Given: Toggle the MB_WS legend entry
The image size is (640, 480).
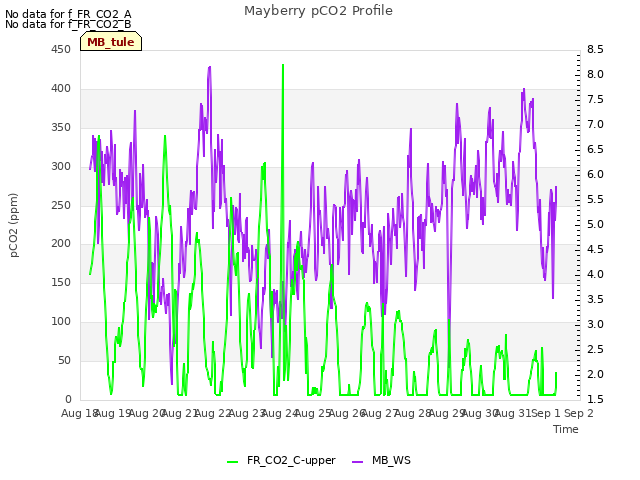Looking at the screenshot, I should click(381, 460).
